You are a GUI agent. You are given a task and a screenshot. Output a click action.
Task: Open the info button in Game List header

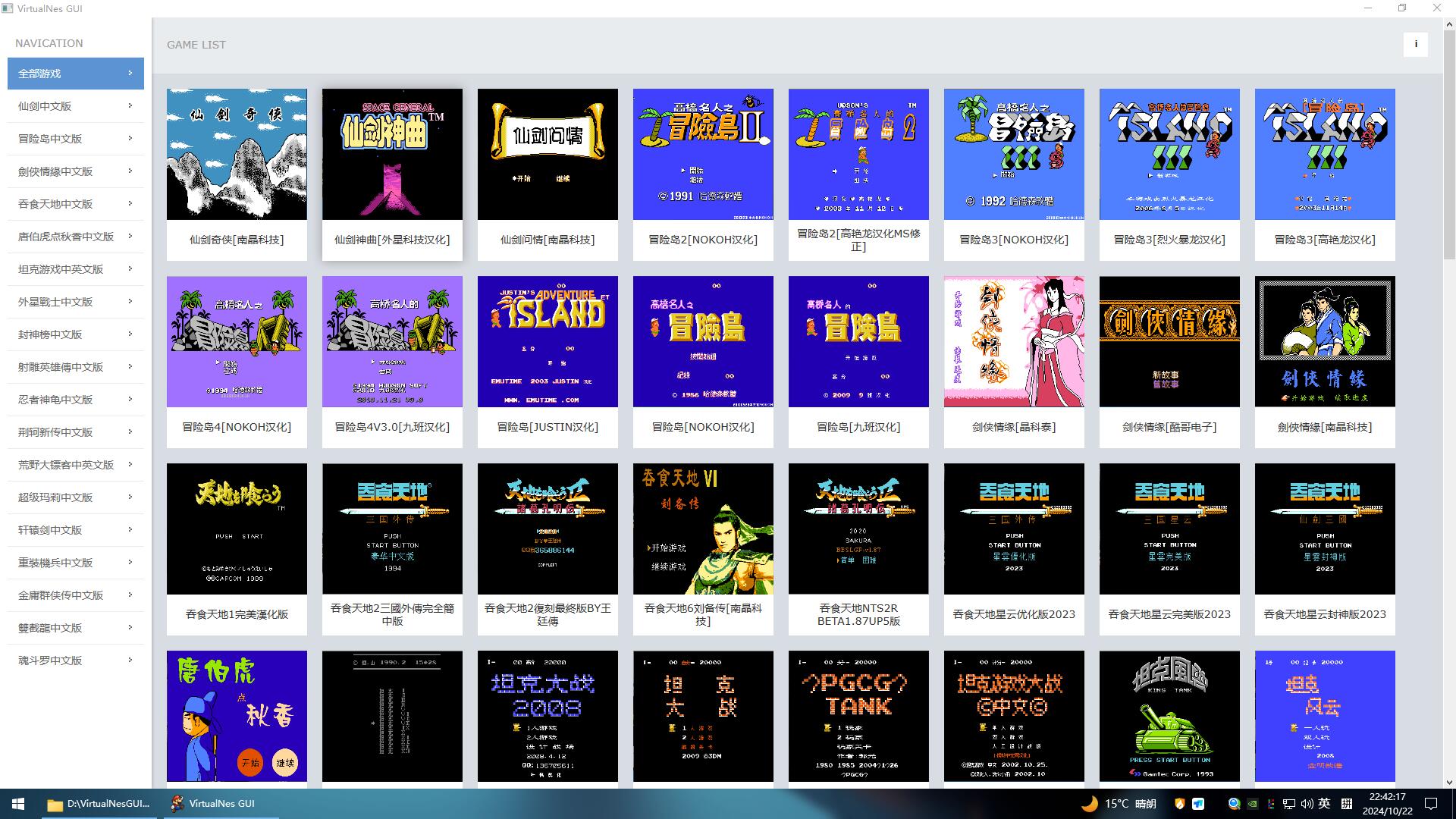pos(1415,44)
